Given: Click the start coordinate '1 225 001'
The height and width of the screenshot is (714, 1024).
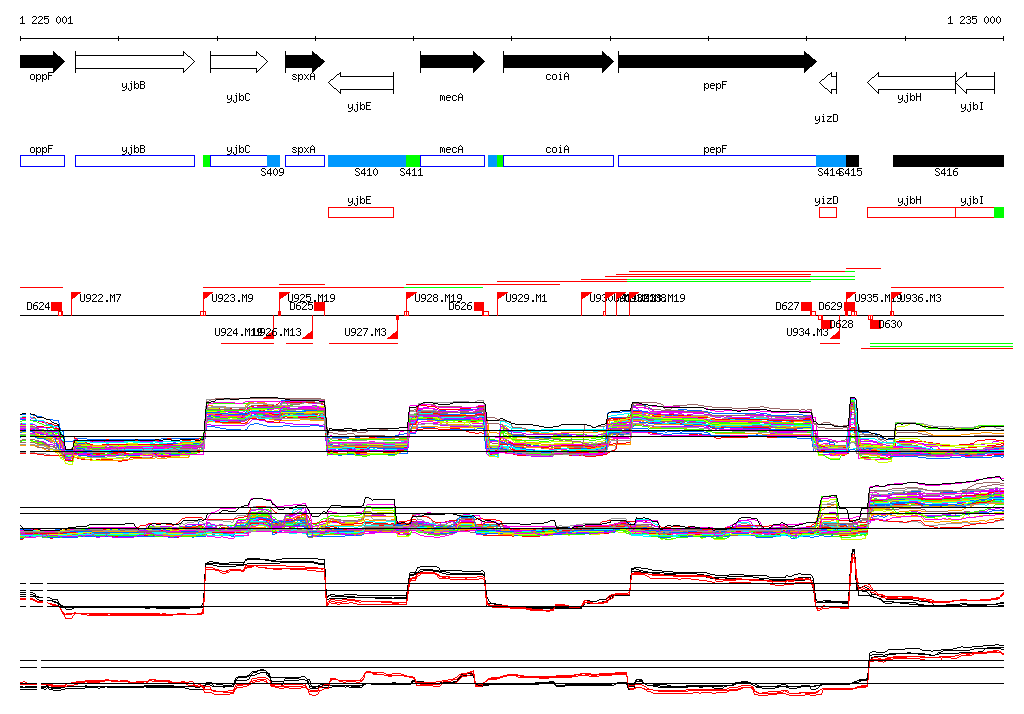Looking at the screenshot, I should [x=46, y=20].
